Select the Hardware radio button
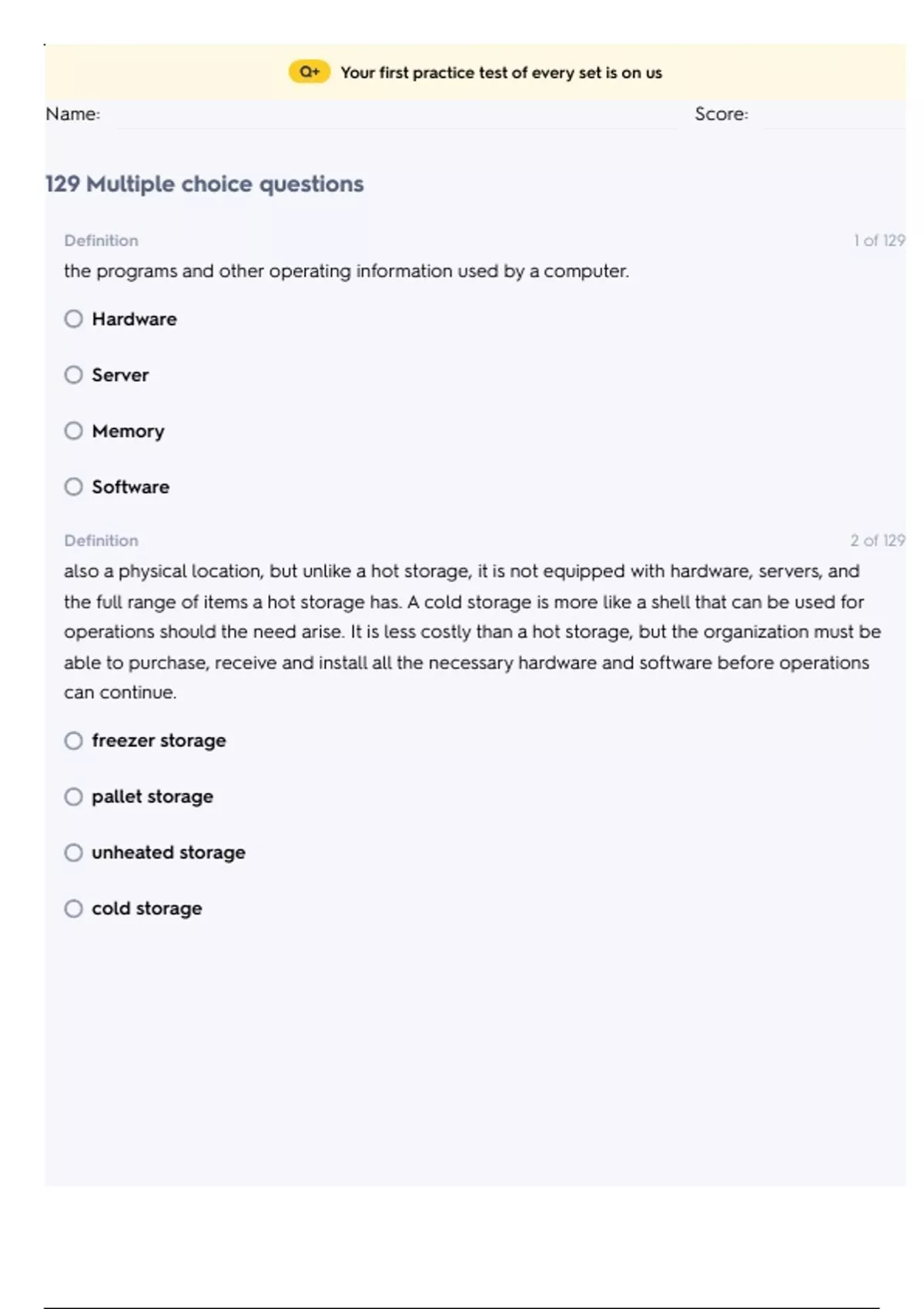The height and width of the screenshot is (1309, 924). [x=74, y=319]
